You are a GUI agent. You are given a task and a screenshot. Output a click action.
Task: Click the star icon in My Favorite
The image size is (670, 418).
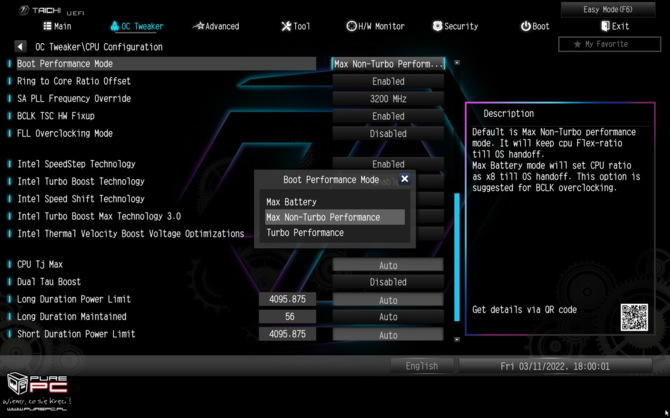click(577, 44)
